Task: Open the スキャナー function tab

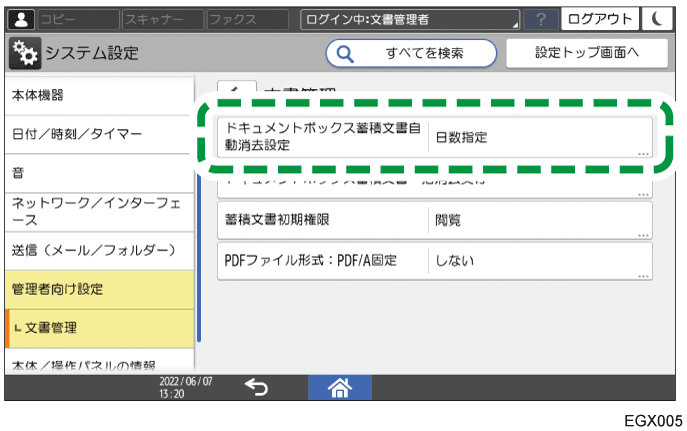Action: [163, 20]
